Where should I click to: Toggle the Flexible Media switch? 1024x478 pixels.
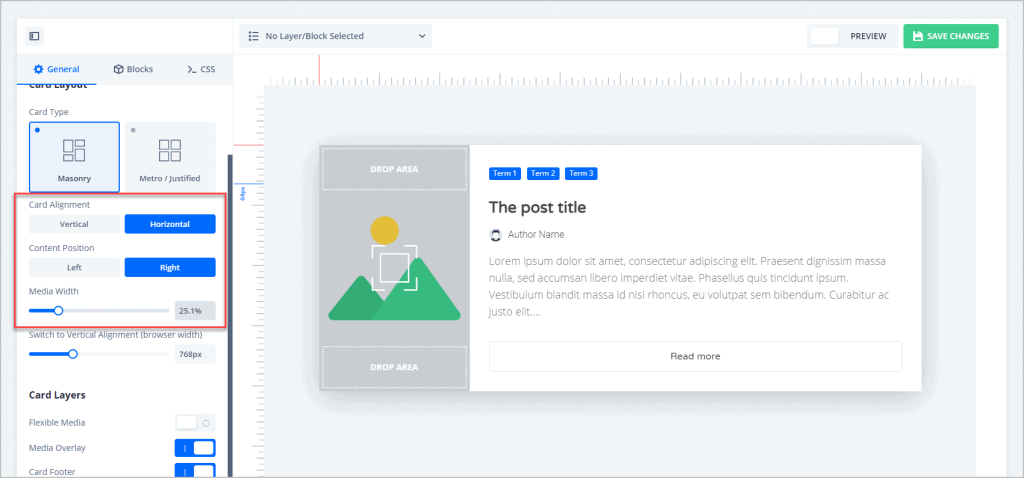(195, 422)
